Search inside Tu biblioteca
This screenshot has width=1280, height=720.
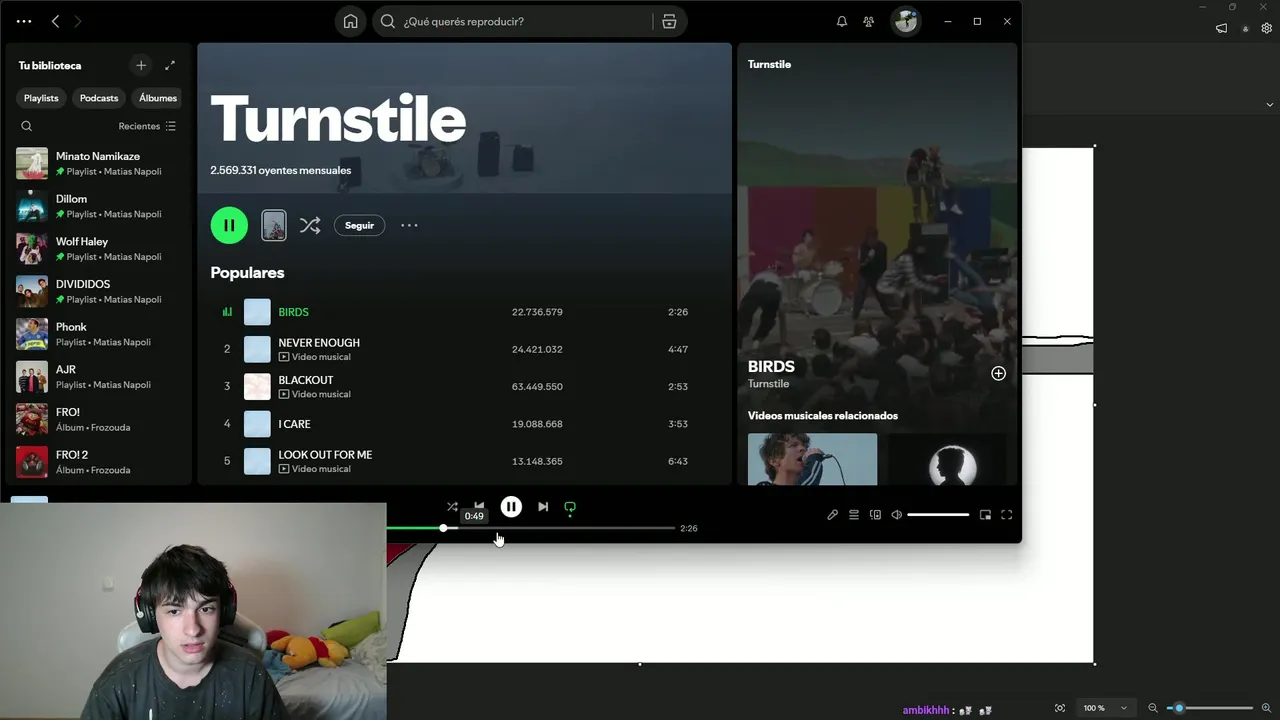[27, 126]
